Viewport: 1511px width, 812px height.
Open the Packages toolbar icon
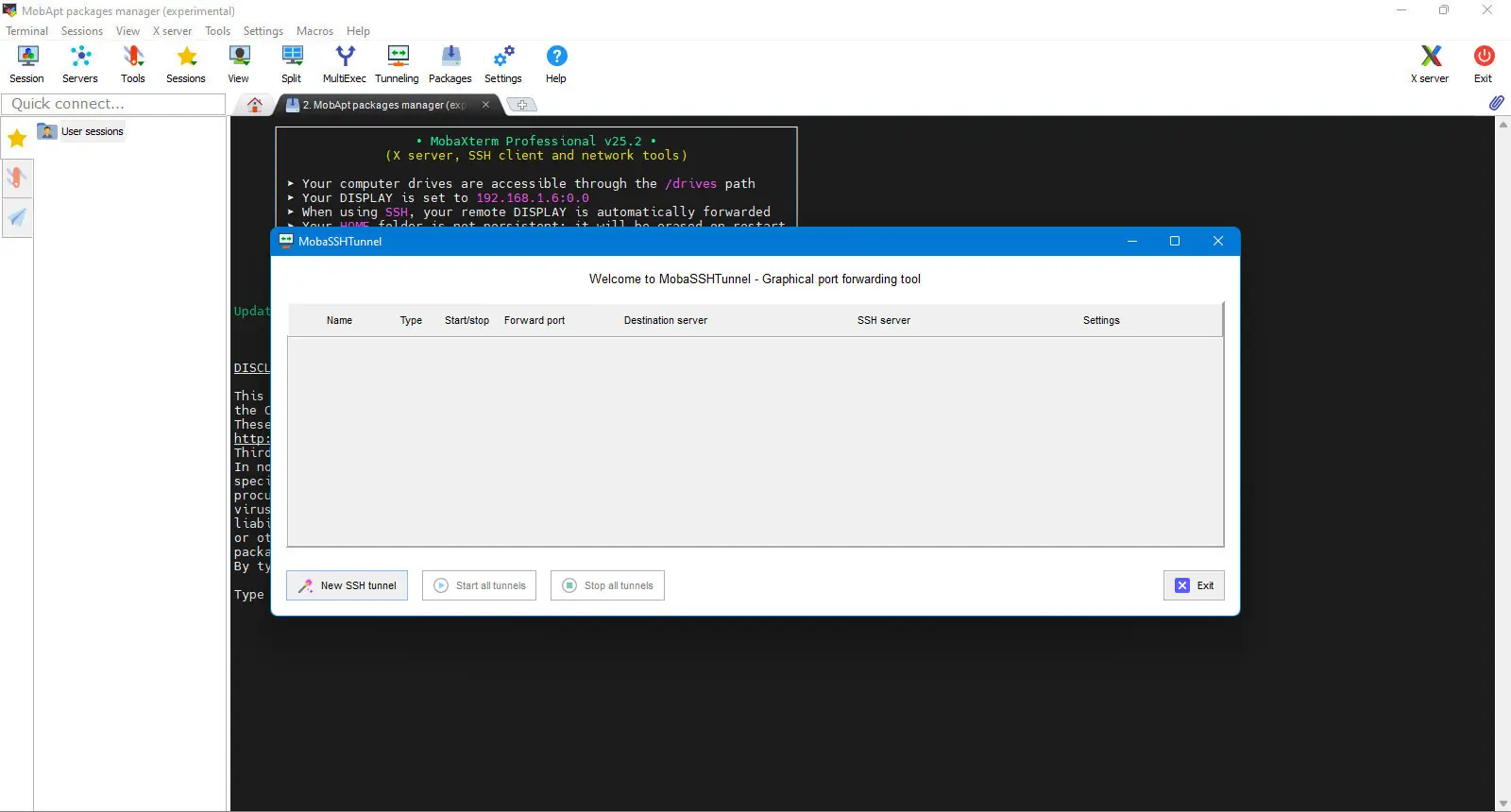tap(450, 64)
